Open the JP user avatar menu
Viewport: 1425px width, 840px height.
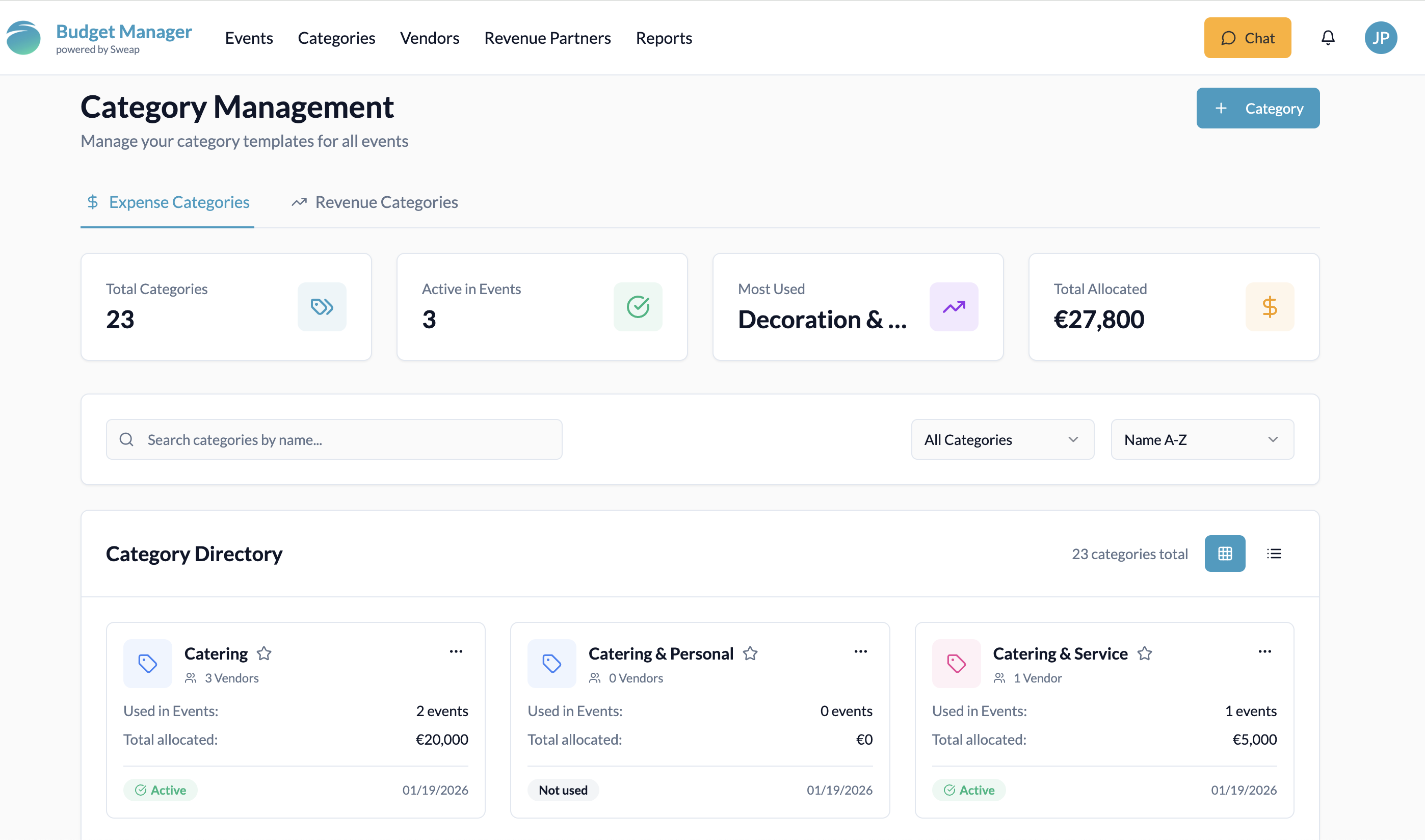1380,38
